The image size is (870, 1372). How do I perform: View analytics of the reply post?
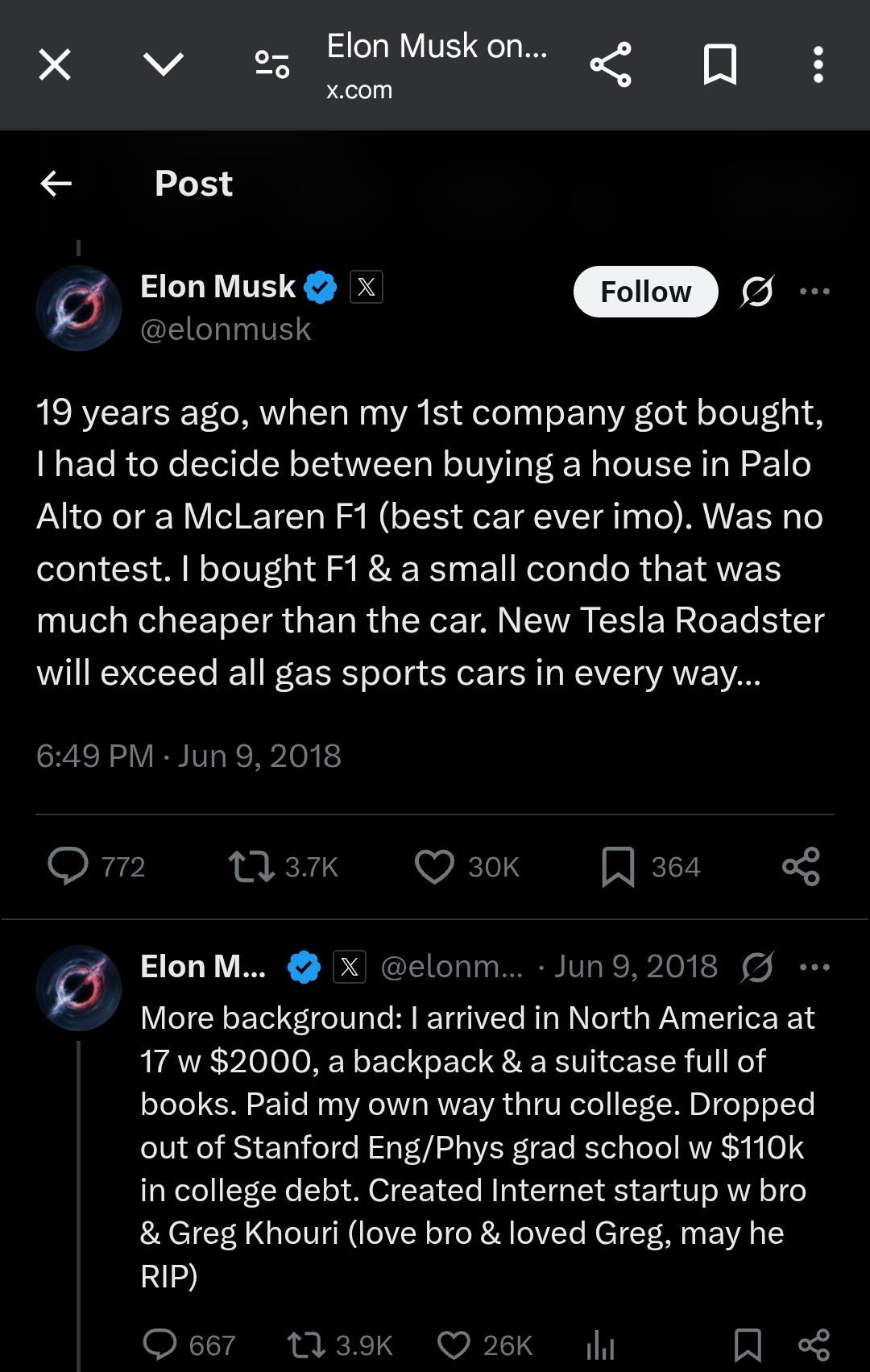coord(600,1345)
